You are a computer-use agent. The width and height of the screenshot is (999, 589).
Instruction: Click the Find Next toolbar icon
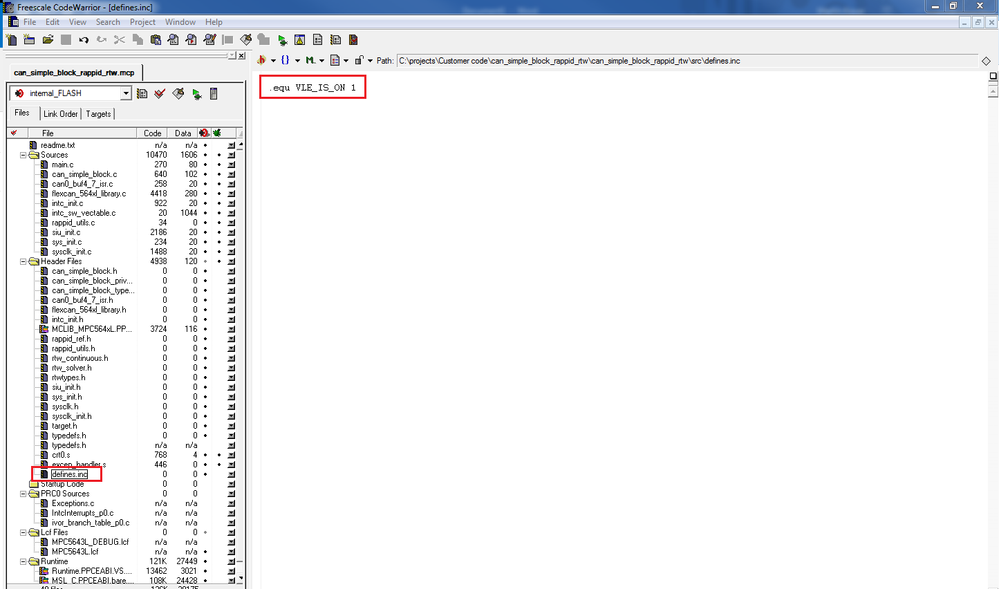tap(191, 40)
